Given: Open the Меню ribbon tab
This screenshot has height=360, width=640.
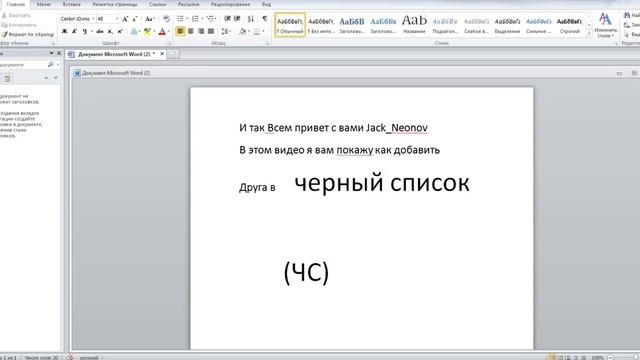Looking at the screenshot, I should pyautogui.click(x=44, y=4).
